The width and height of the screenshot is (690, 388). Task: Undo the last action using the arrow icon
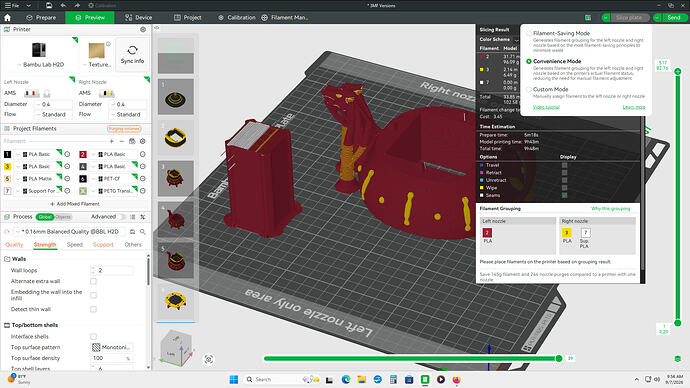point(63,5)
